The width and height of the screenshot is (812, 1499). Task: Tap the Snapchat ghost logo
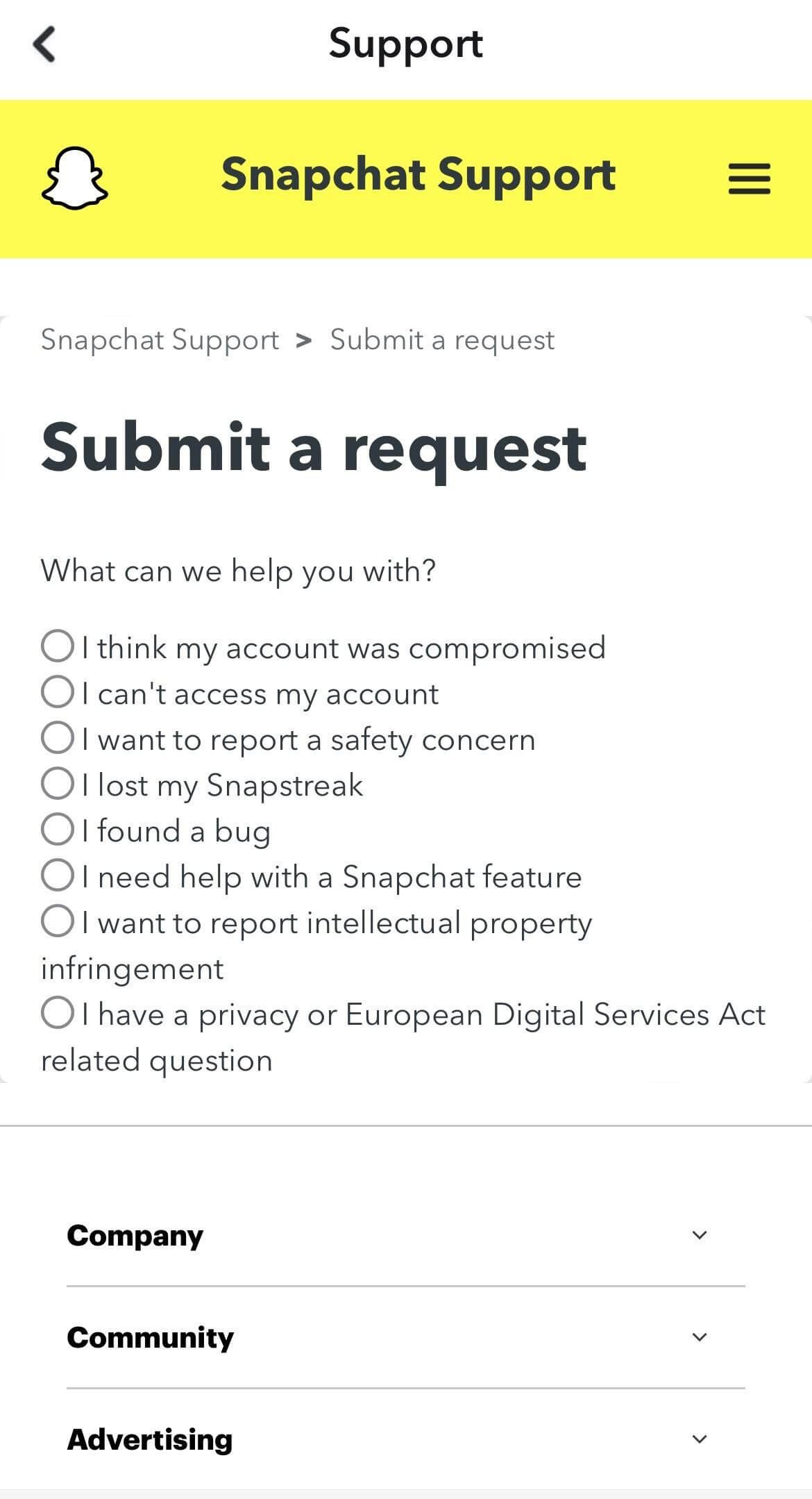click(75, 178)
